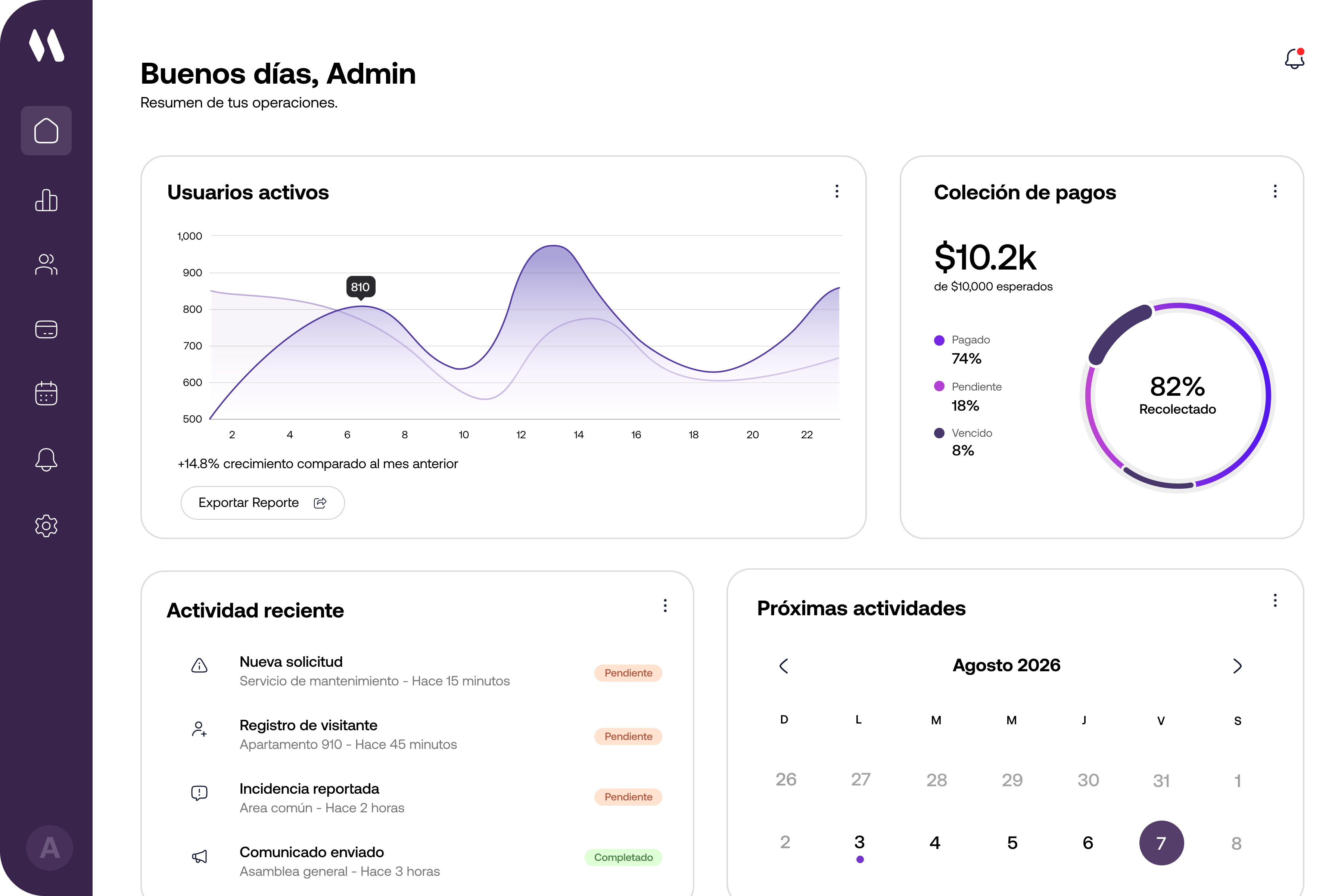The width and height of the screenshot is (1344, 896).
Task: Open the sidebar notifications bell
Action: 46,460
